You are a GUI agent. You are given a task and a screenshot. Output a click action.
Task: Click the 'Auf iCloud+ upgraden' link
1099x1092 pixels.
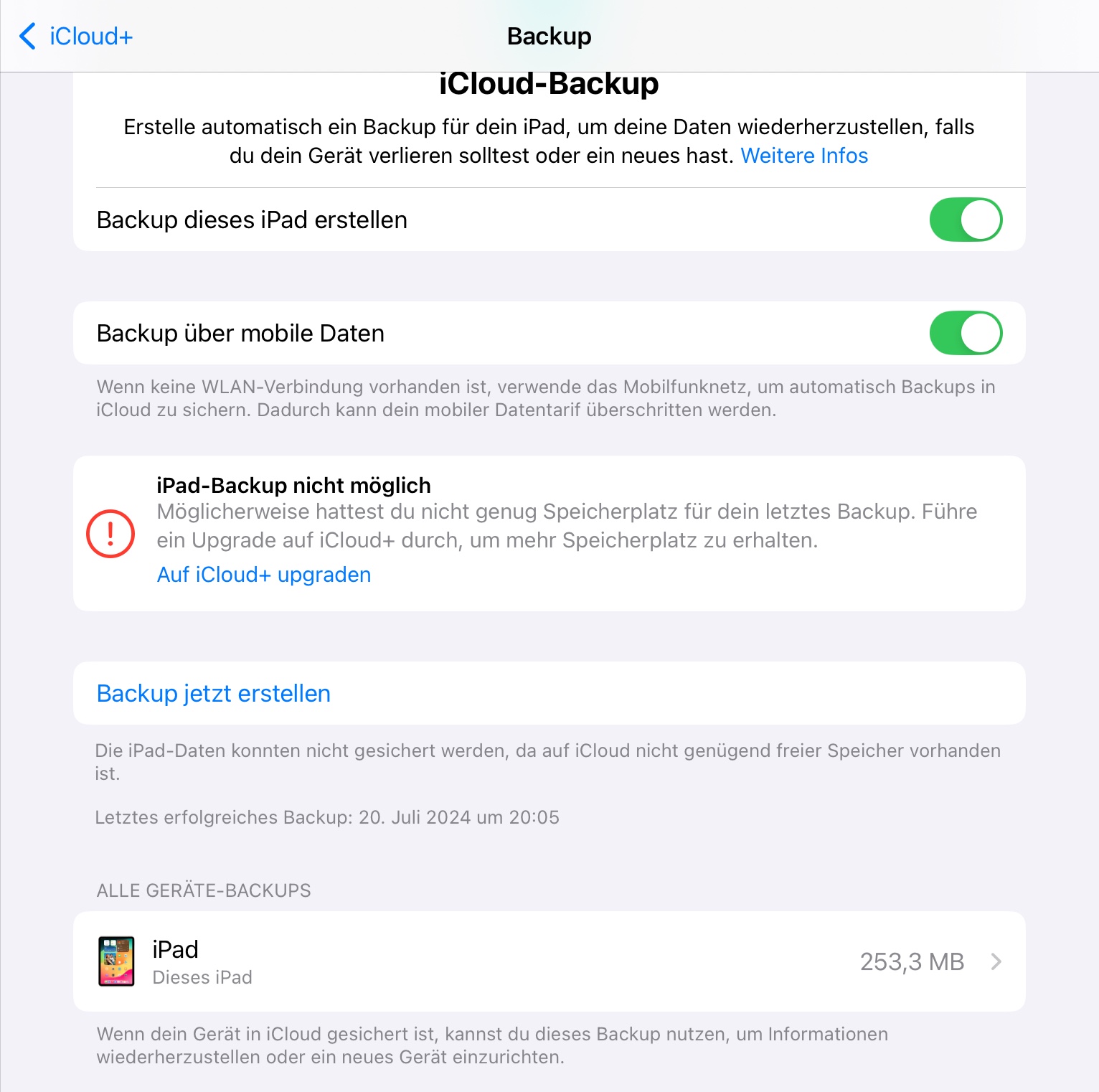pos(263,575)
